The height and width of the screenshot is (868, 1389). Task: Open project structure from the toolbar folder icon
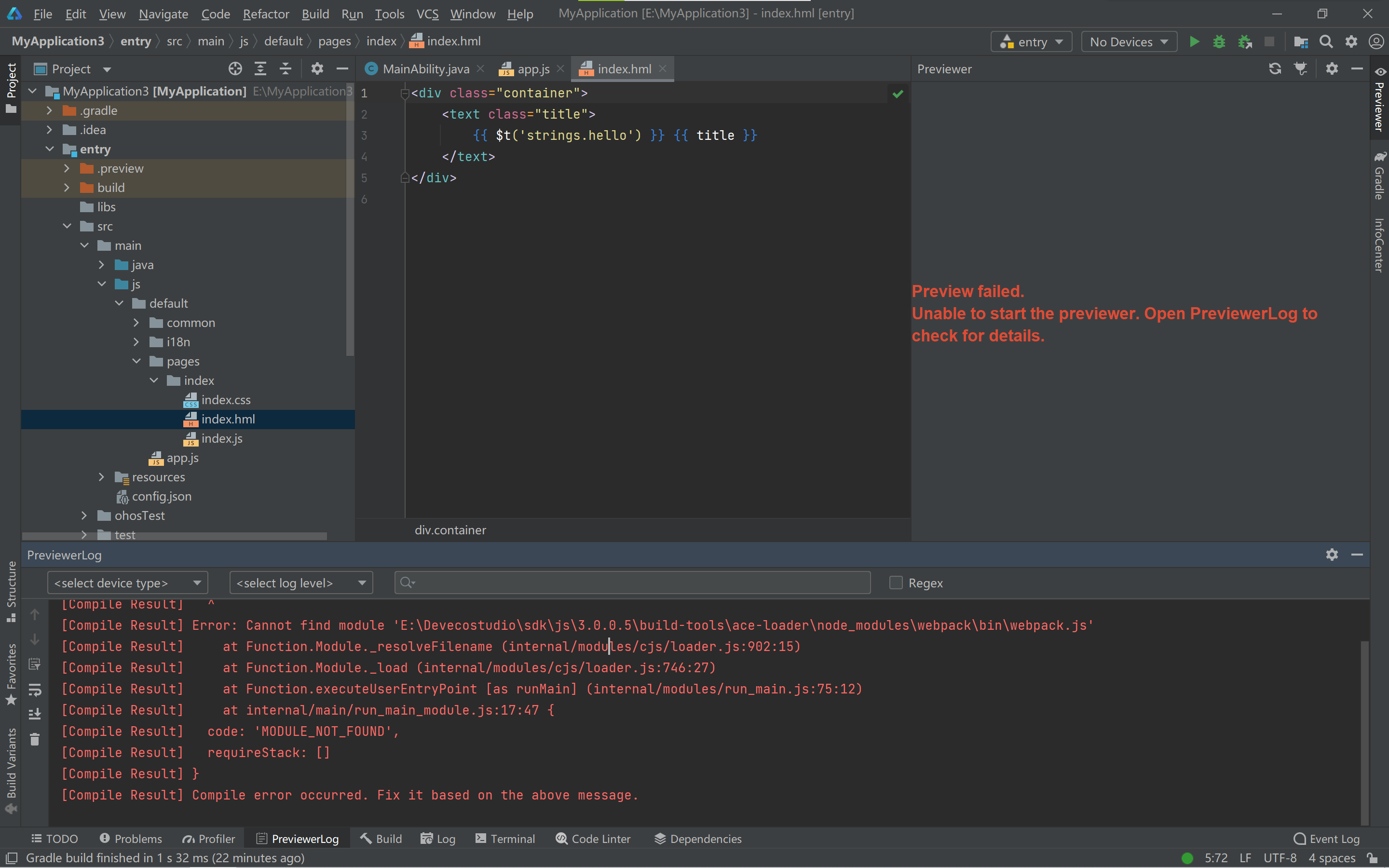[x=1301, y=41]
